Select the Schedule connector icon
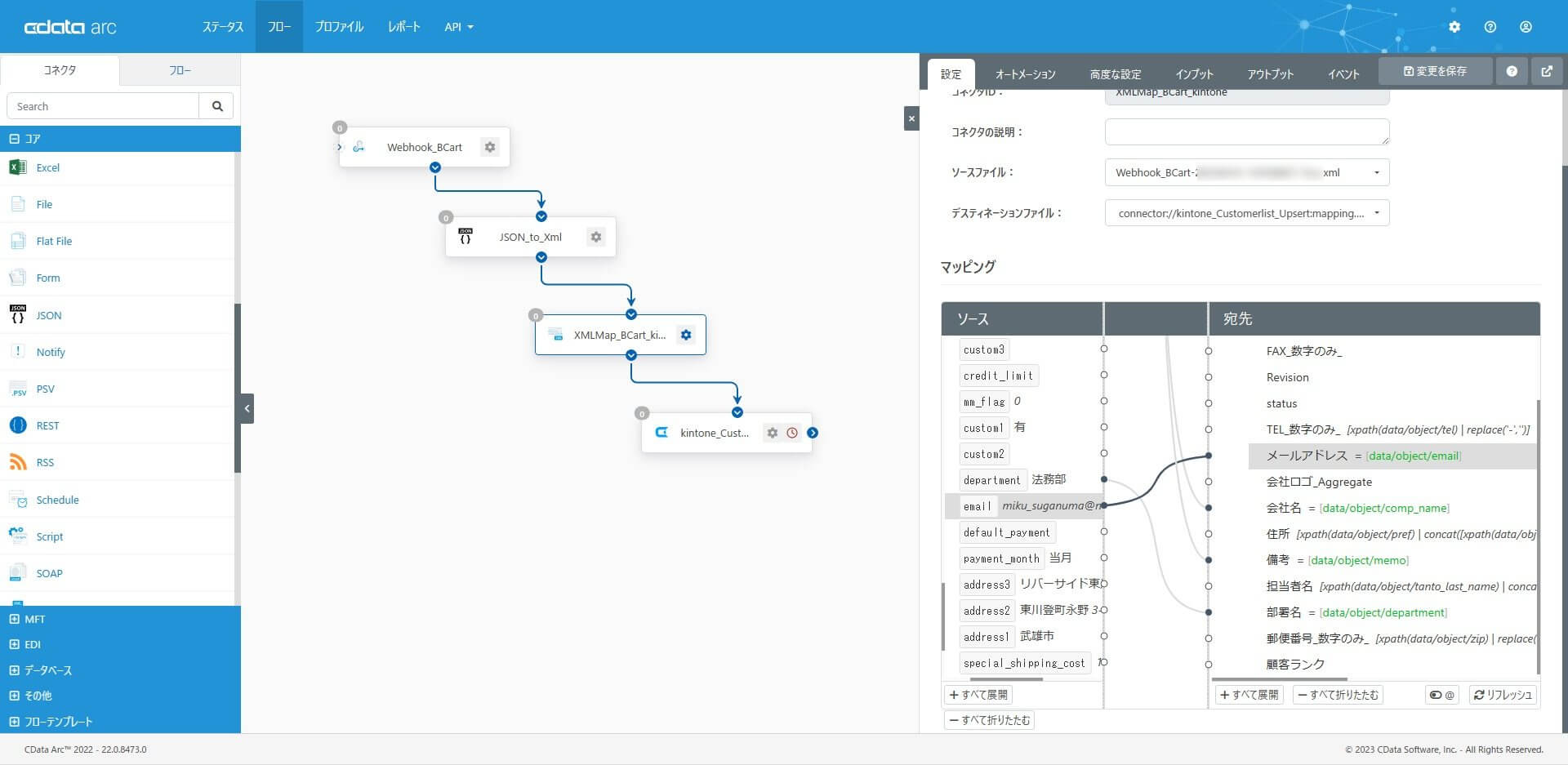Image resolution: width=1568 pixels, height=765 pixels. (x=18, y=500)
